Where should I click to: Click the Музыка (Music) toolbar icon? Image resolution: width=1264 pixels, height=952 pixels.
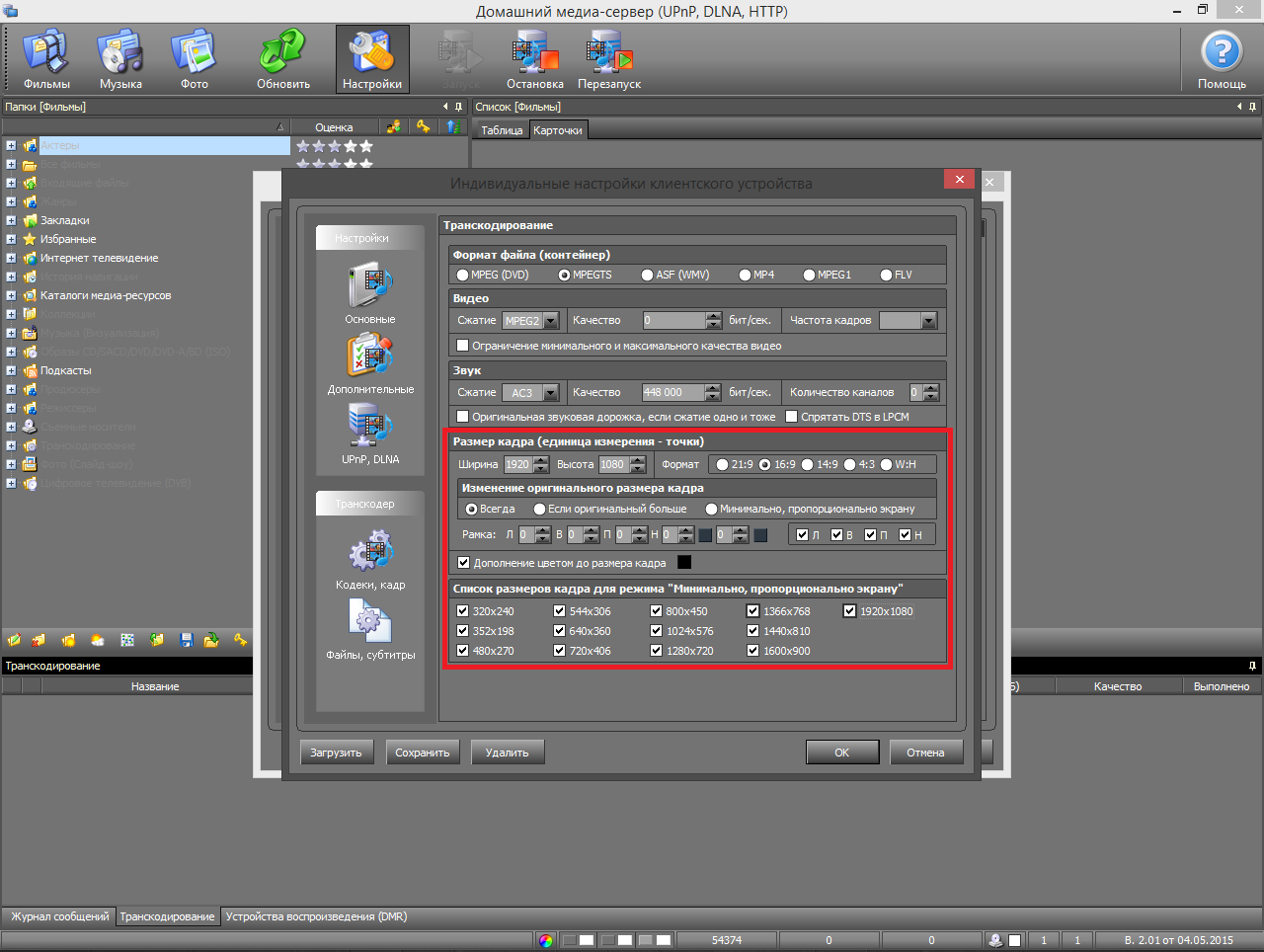click(120, 59)
